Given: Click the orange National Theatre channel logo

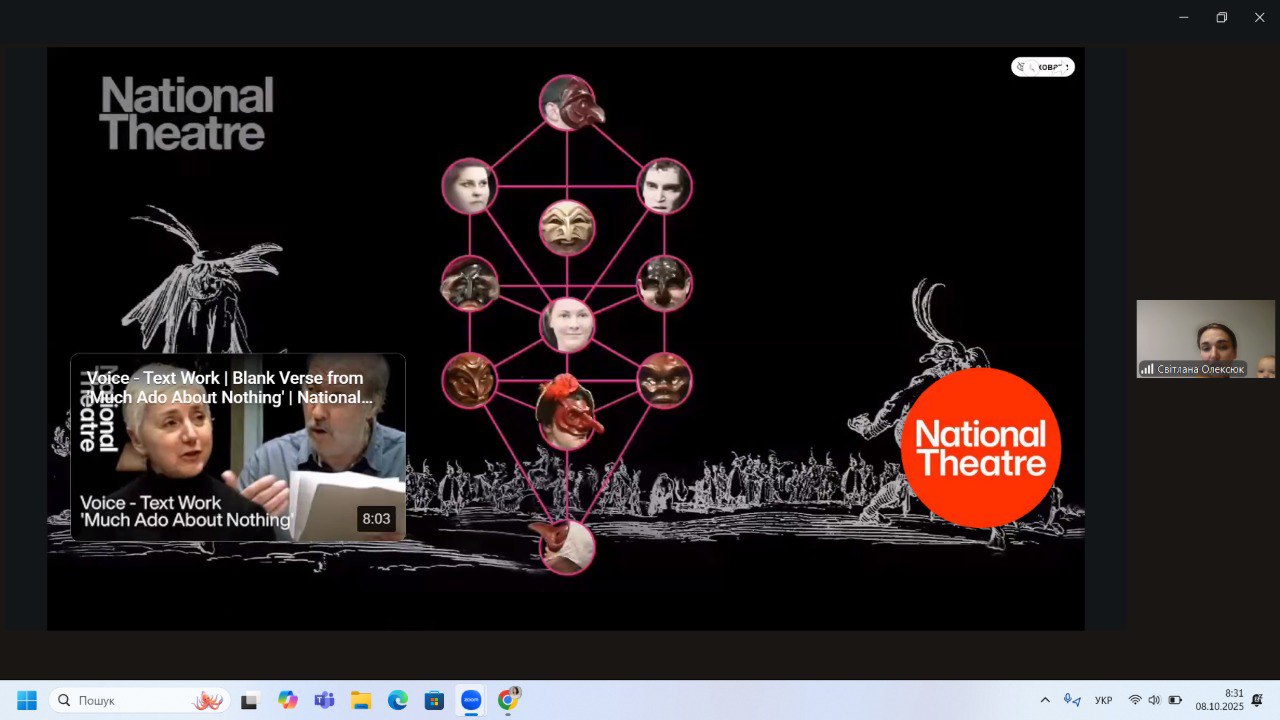Looking at the screenshot, I should point(980,448).
